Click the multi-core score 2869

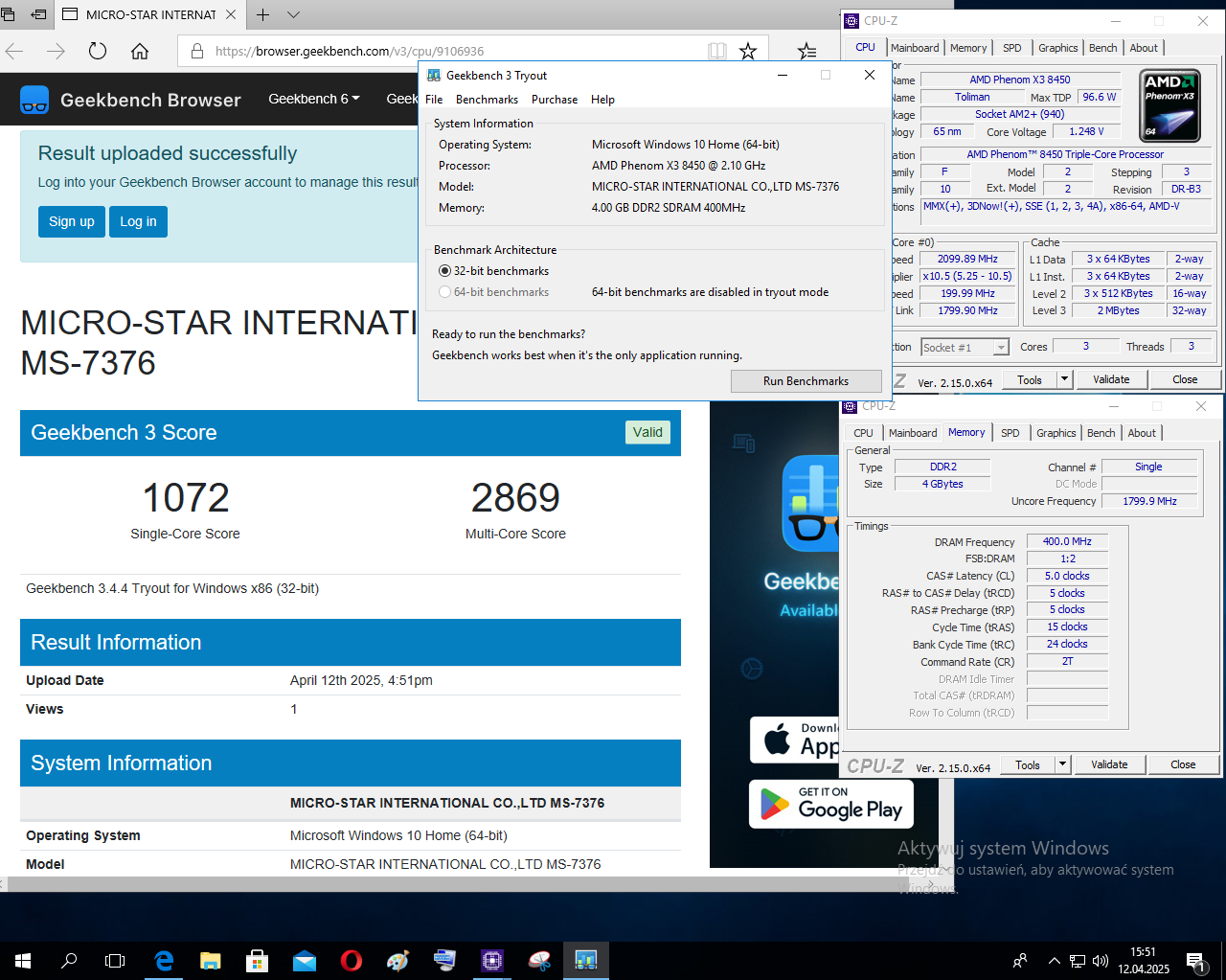pos(515,497)
